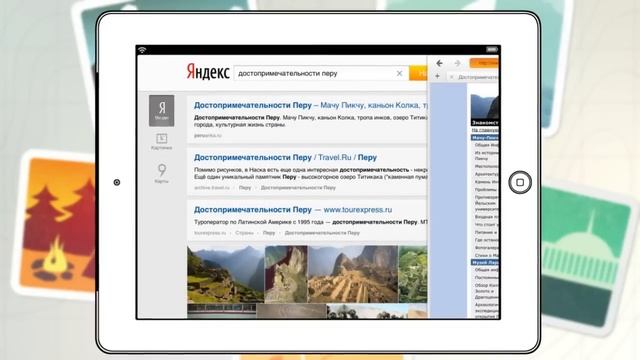The width and height of the screenshot is (640, 360).
Task: Click the orange button in side browser panel
Action: click(x=484, y=63)
